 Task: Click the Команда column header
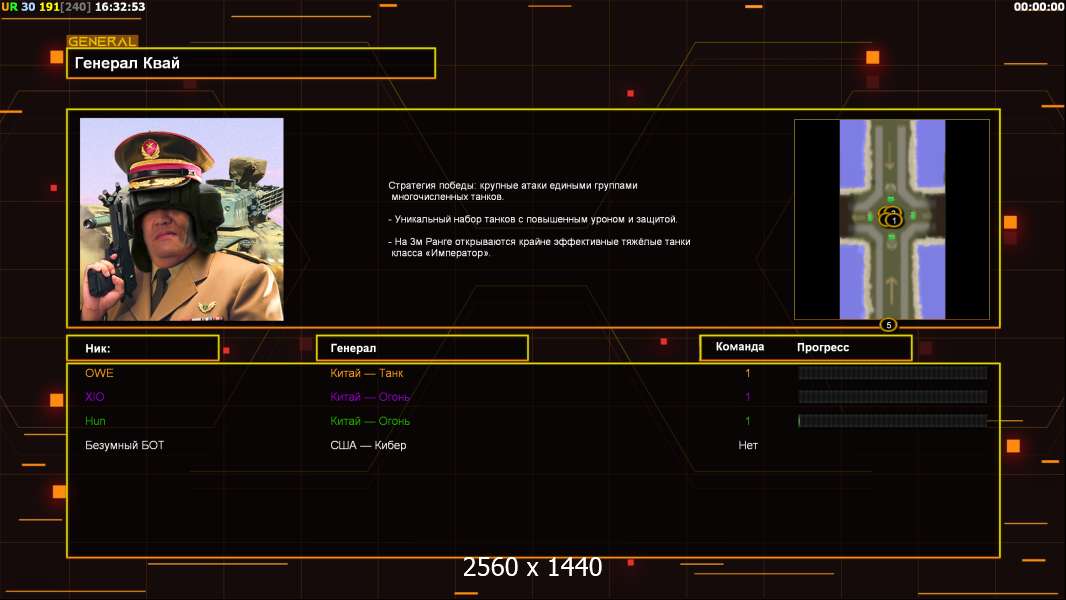click(740, 347)
